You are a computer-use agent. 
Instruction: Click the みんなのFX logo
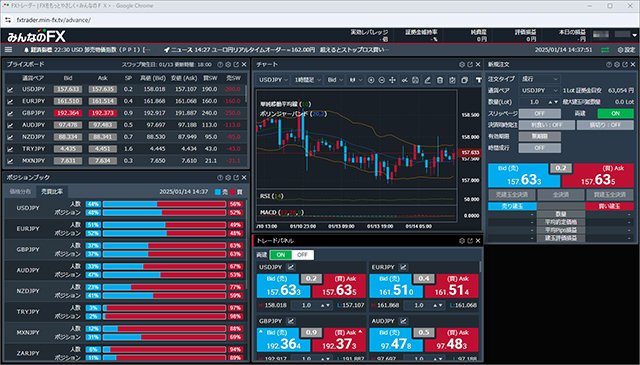point(36,36)
